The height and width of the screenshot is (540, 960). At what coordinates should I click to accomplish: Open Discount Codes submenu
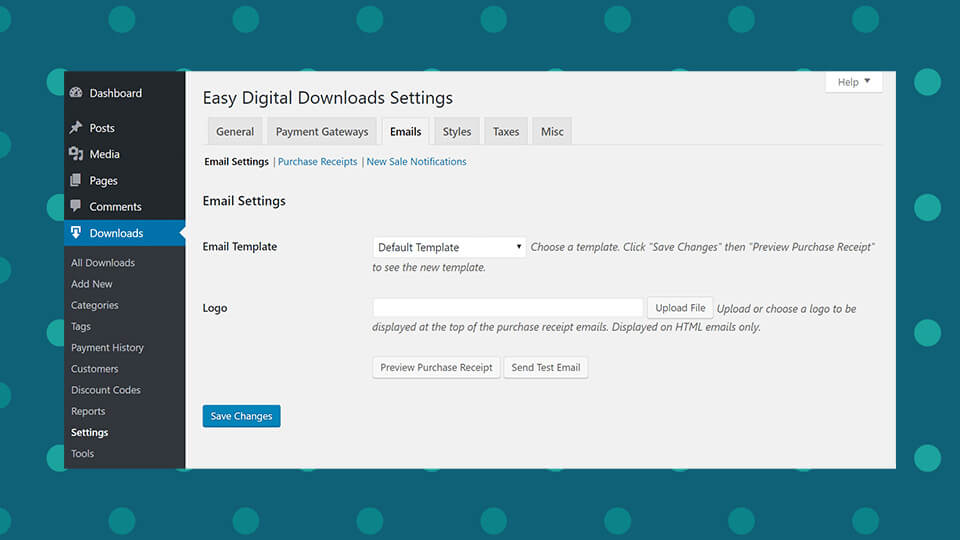coord(106,390)
